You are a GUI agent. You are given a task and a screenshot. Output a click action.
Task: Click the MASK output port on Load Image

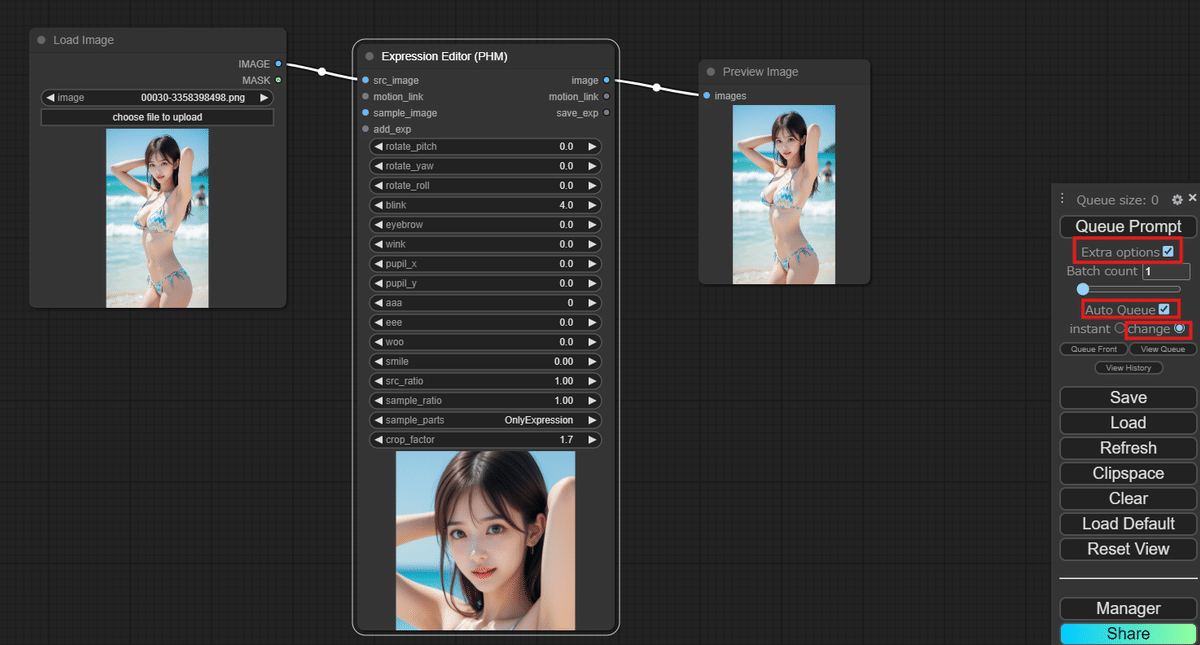277,80
